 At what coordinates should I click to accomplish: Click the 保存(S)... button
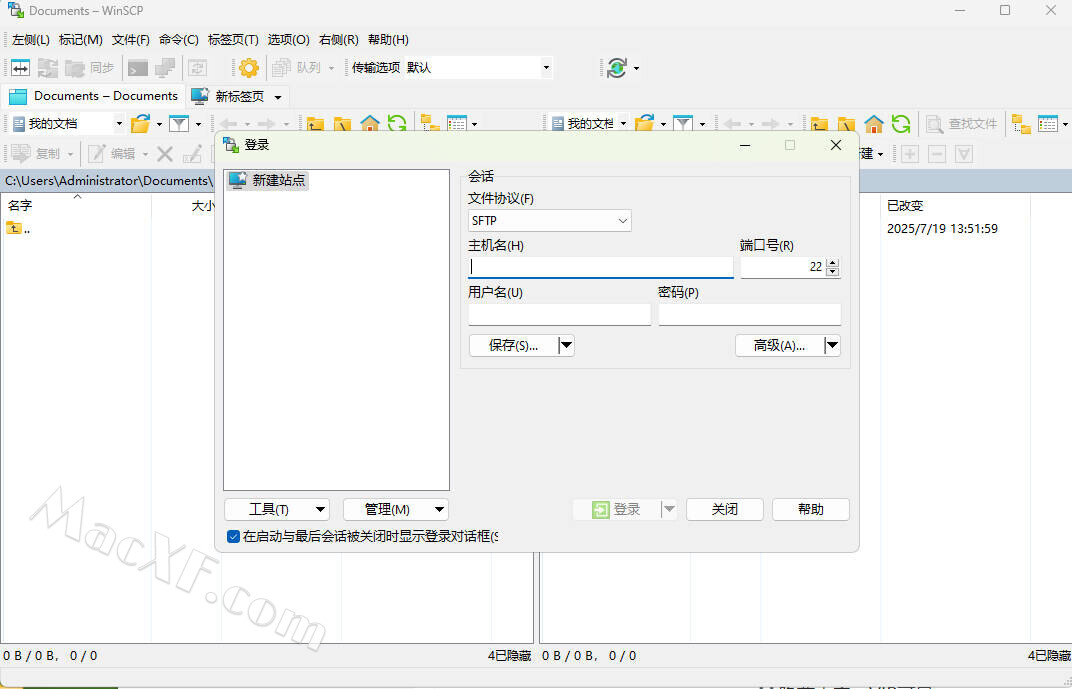pyautogui.click(x=513, y=346)
